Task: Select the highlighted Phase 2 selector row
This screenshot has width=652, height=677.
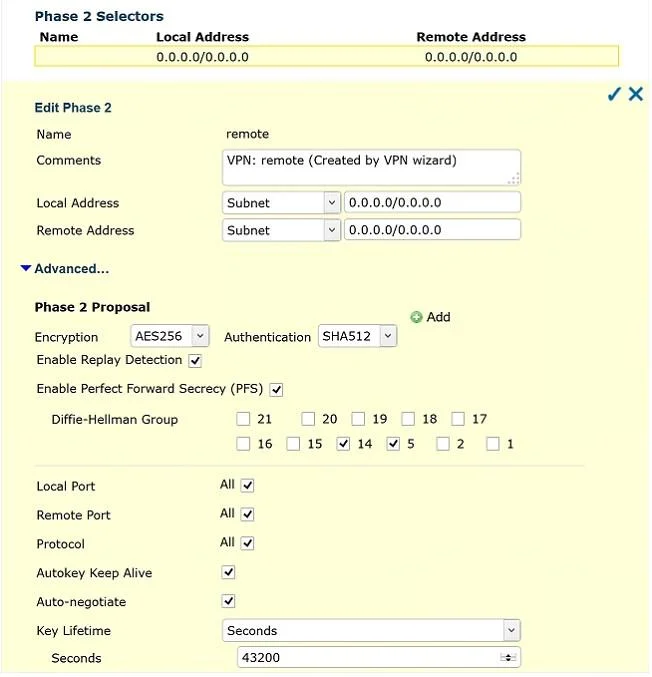Action: [326, 57]
